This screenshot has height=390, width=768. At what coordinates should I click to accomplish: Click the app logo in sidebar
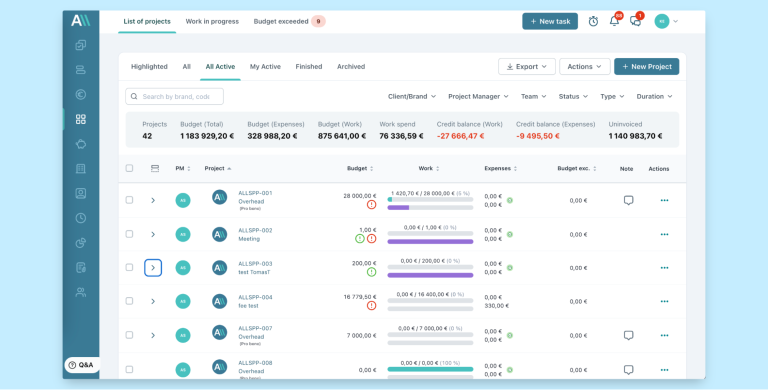click(80, 21)
